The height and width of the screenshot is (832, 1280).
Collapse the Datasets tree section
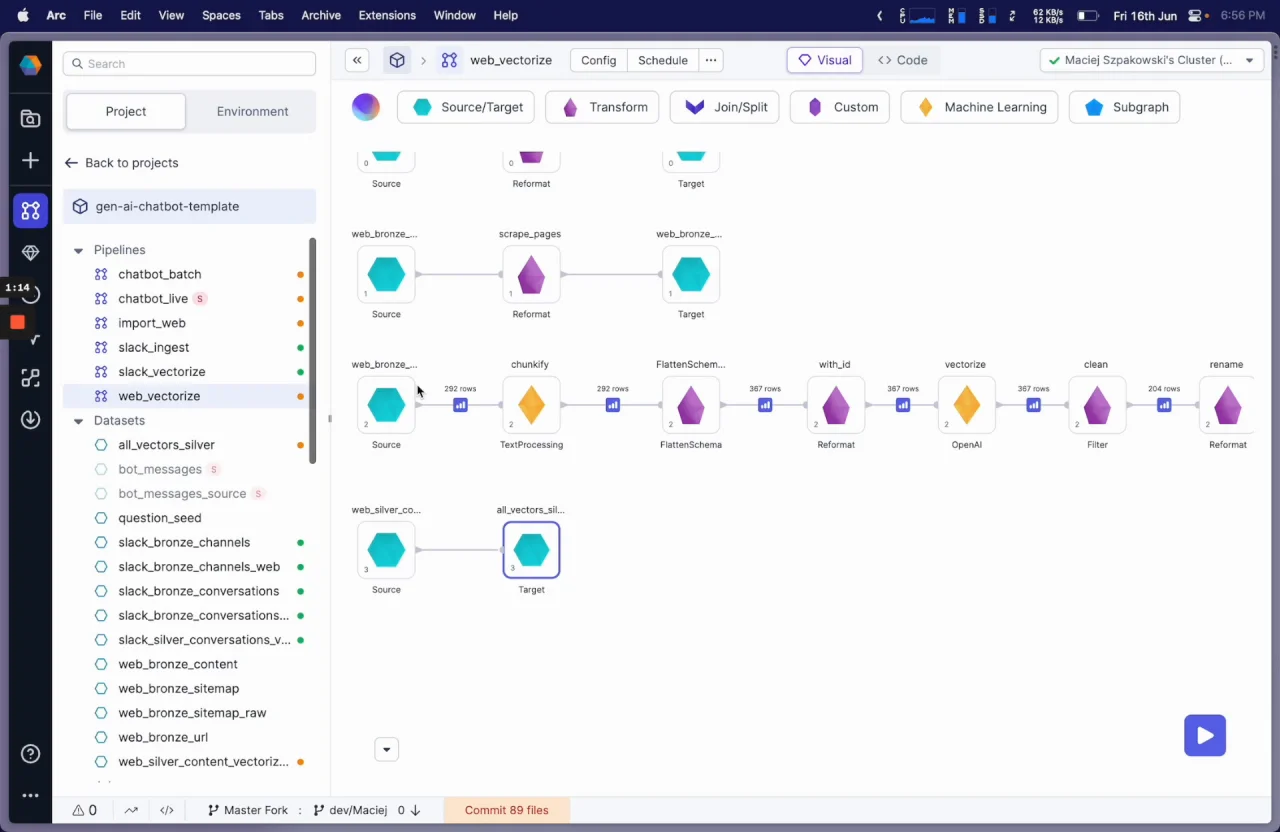tap(78, 421)
